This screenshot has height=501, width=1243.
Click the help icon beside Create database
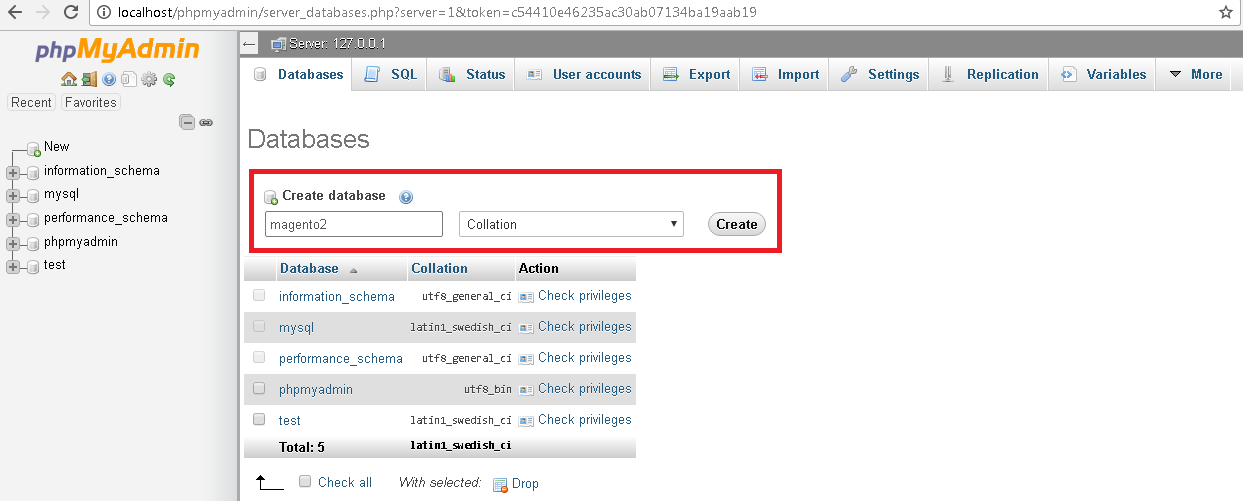(406, 197)
